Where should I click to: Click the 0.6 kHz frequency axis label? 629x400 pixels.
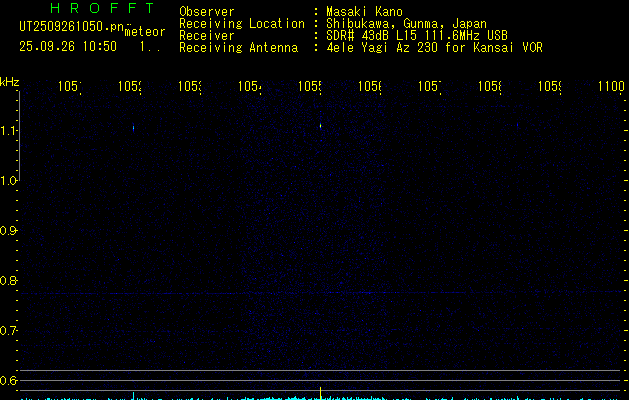tap(8, 380)
